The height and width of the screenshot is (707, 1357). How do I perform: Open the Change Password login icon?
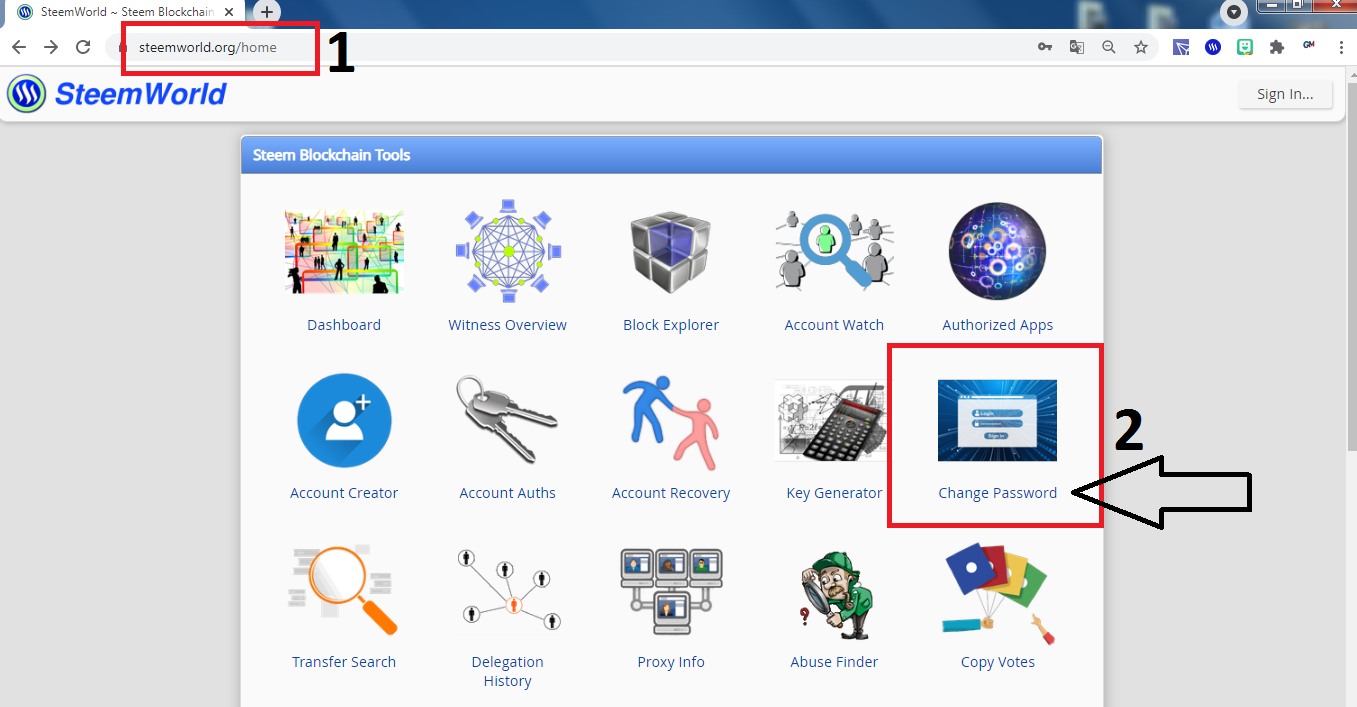pos(997,420)
